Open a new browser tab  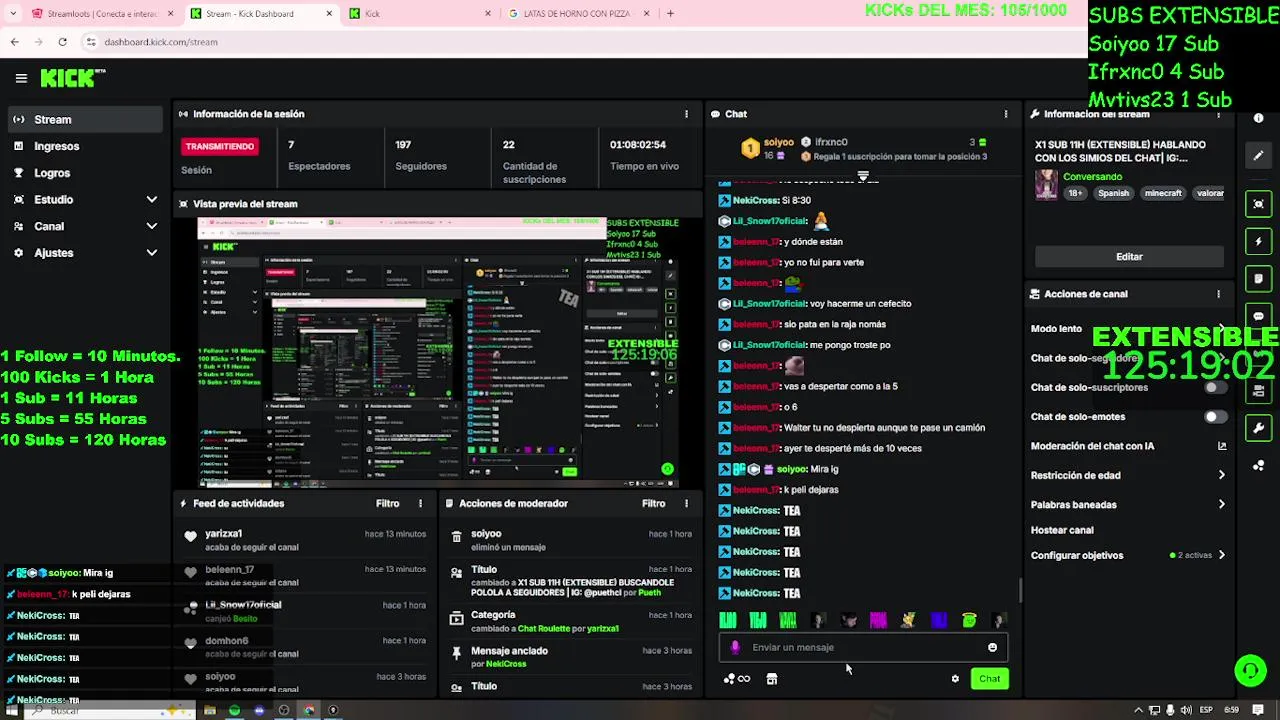coord(670,13)
